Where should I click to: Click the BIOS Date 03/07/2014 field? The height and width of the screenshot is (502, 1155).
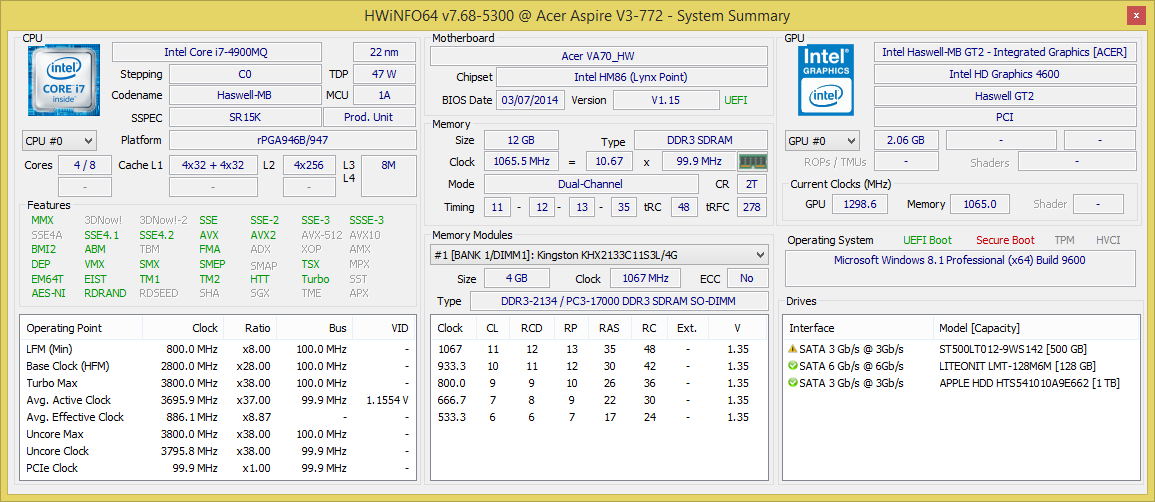click(530, 100)
